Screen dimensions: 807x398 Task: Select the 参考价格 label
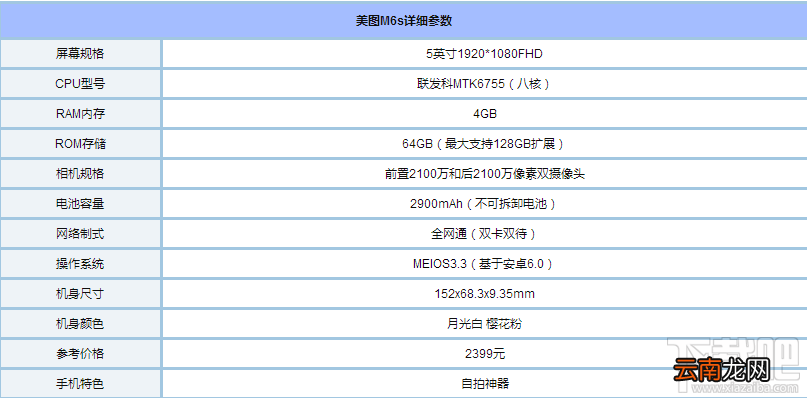coord(80,353)
